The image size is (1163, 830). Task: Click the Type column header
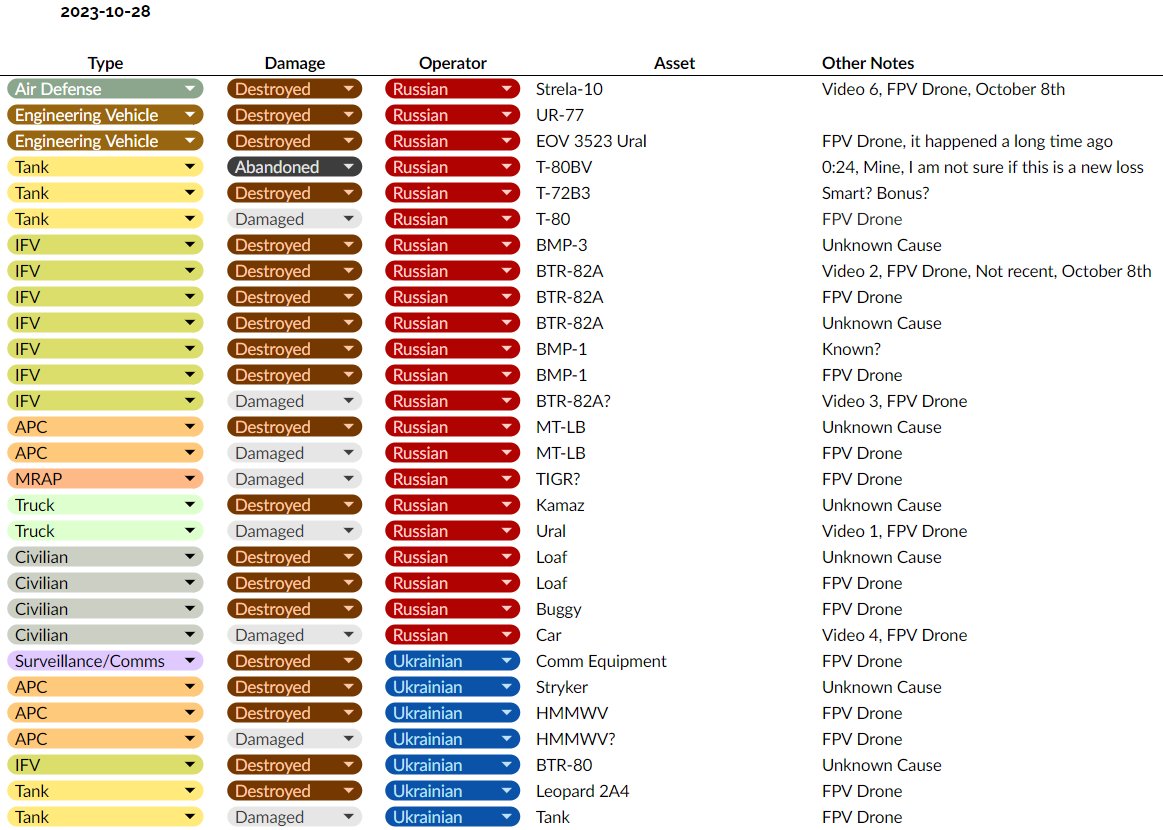point(105,63)
